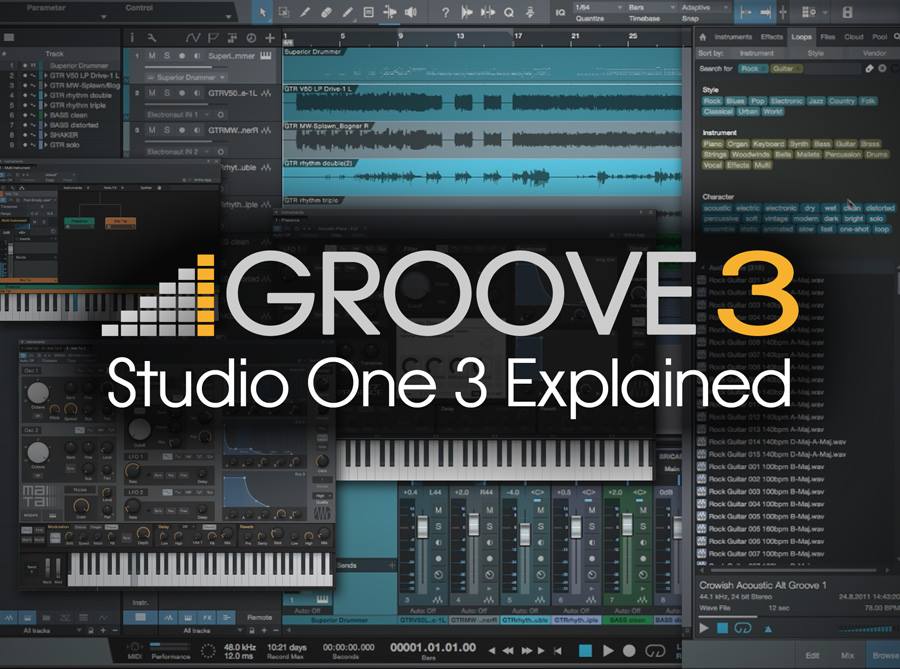
Task: Switch to Cloud tab in browser
Action: 854,37
